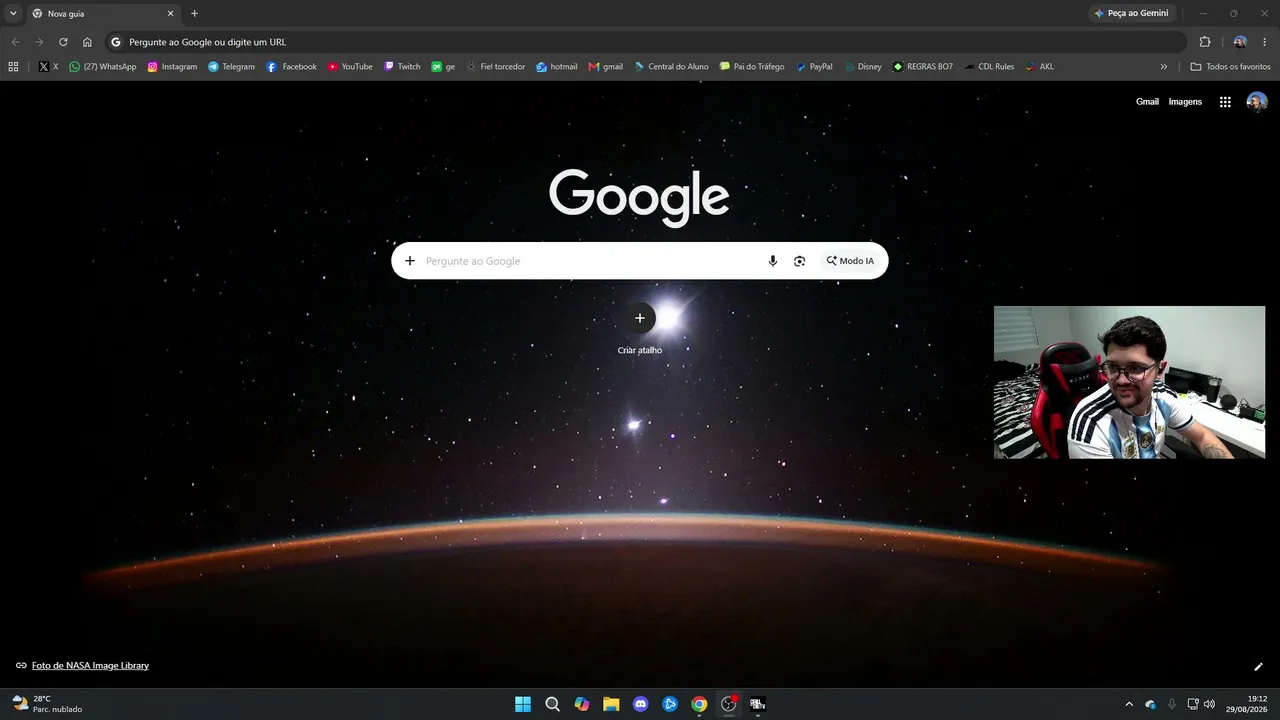Open the Windows Start menu
Image resolution: width=1280 pixels, height=720 pixels.
(x=523, y=704)
